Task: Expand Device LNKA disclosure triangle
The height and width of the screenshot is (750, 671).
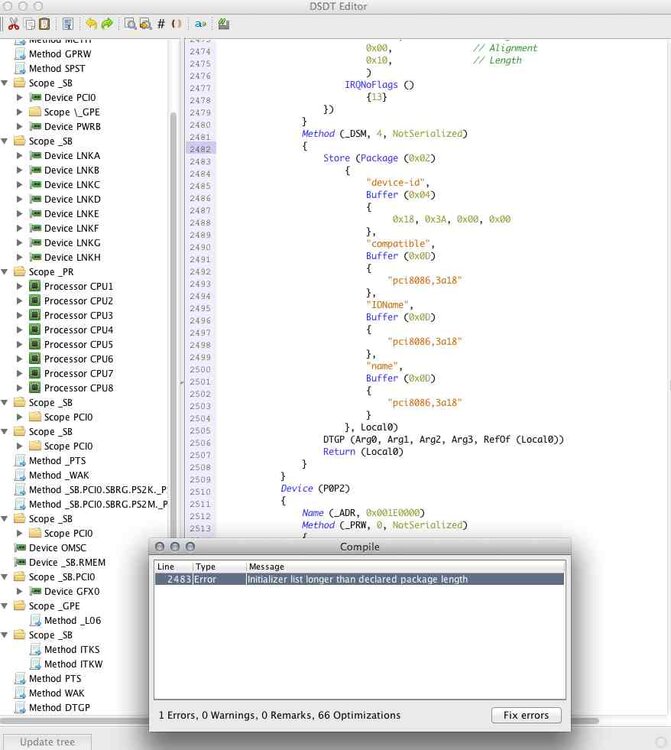Action: coord(19,156)
